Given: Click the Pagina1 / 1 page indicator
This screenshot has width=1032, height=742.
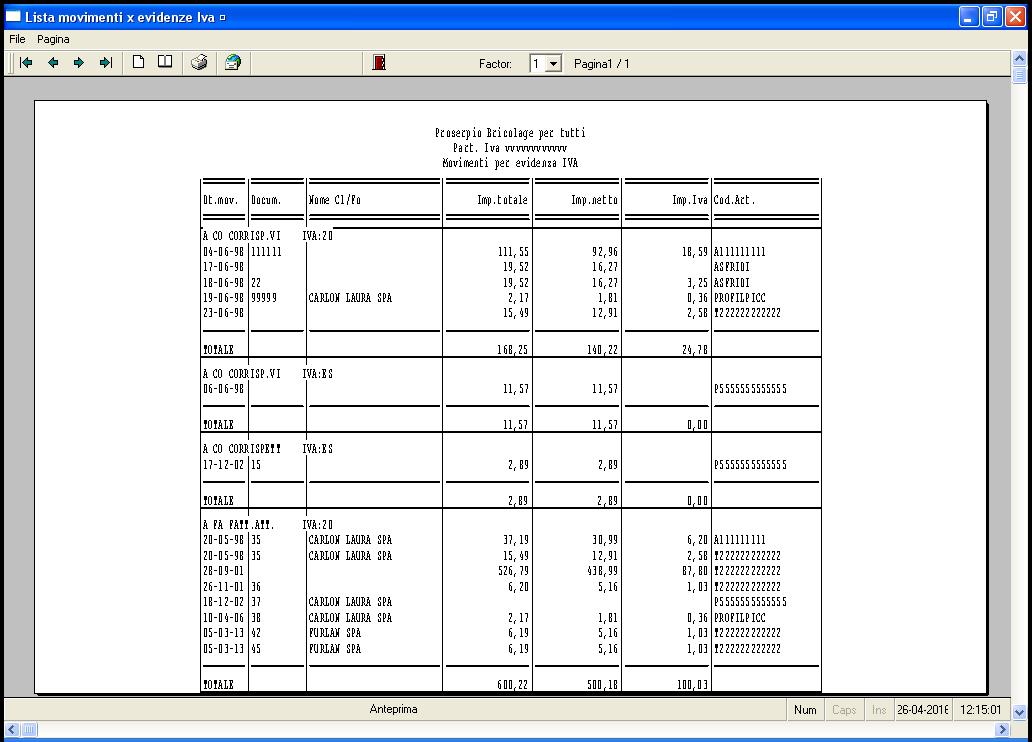Looking at the screenshot, I should pyautogui.click(x=602, y=64).
